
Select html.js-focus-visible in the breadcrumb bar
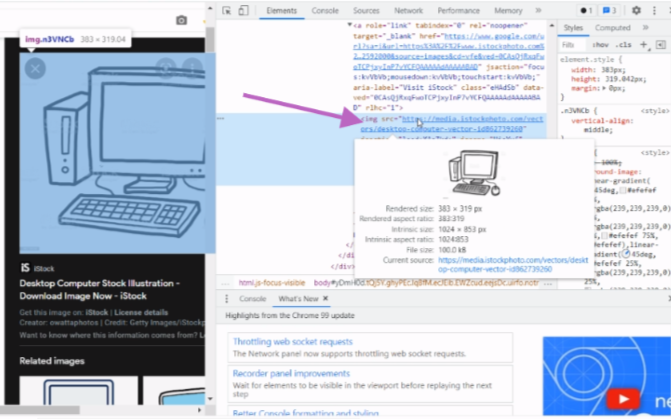(272, 283)
